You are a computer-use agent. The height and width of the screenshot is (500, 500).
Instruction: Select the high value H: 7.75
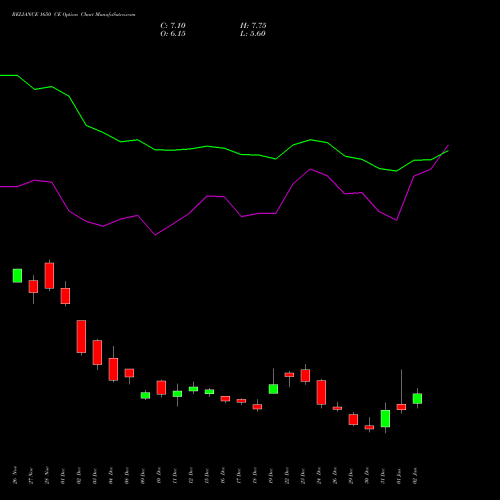coord(253,26)
